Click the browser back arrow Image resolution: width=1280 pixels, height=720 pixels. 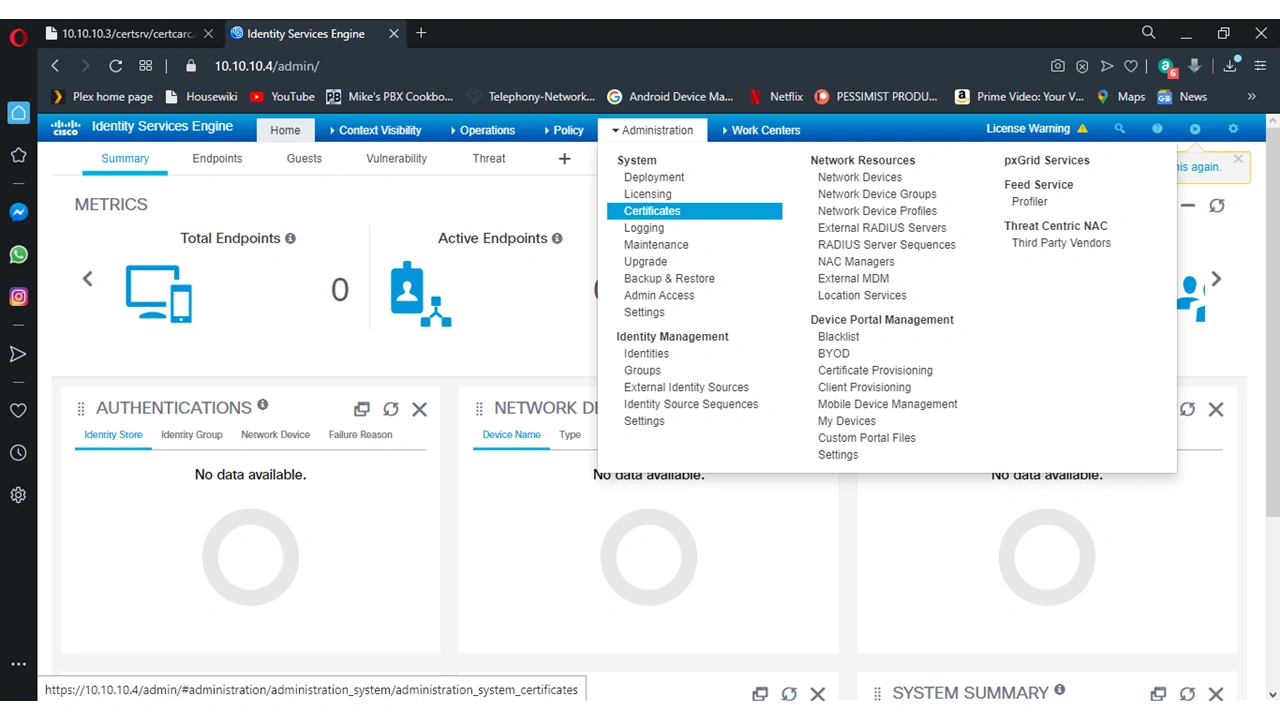click(x=55, y=66)
